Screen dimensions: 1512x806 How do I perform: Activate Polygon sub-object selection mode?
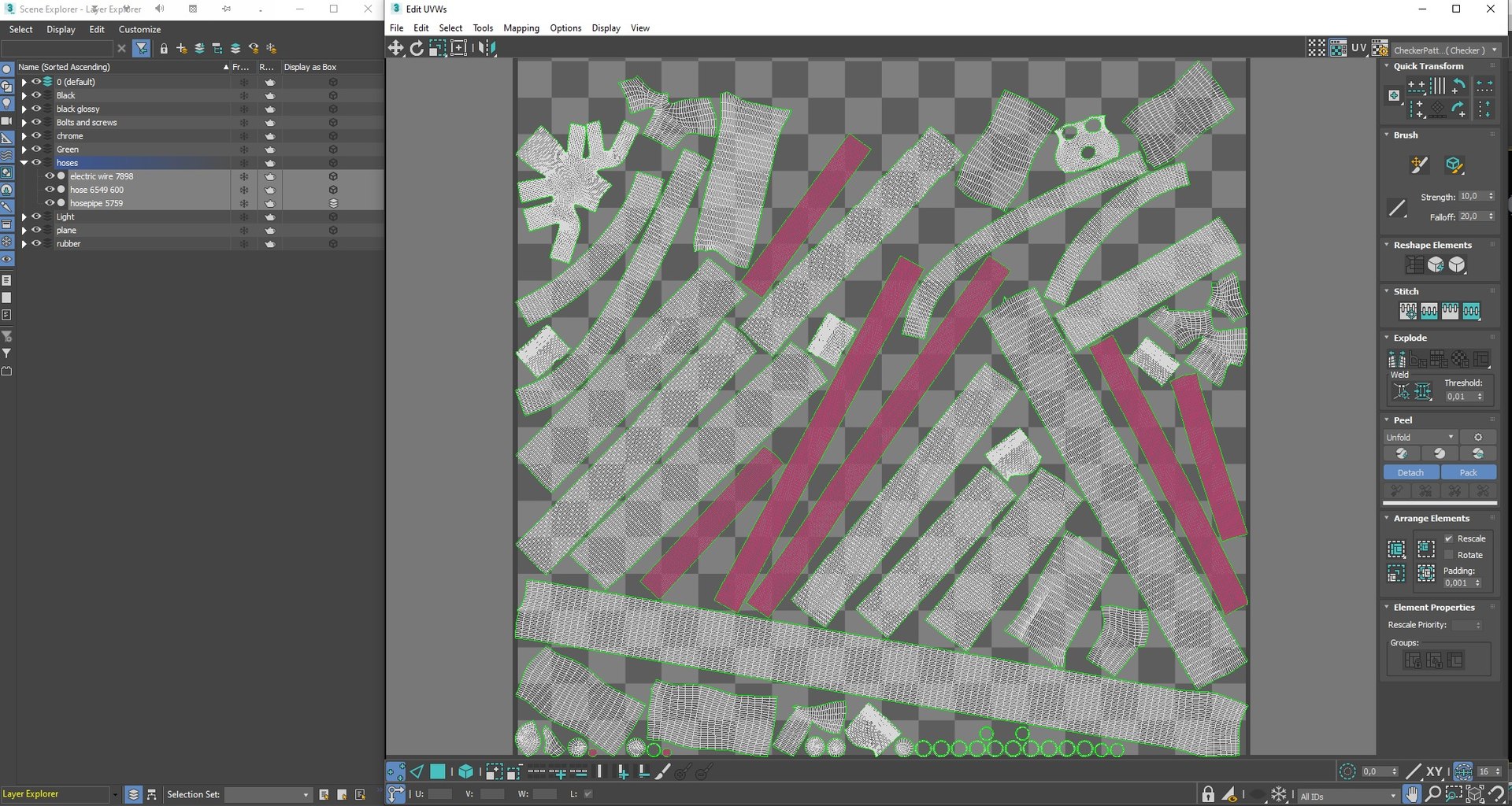click(x=438, y=772)
